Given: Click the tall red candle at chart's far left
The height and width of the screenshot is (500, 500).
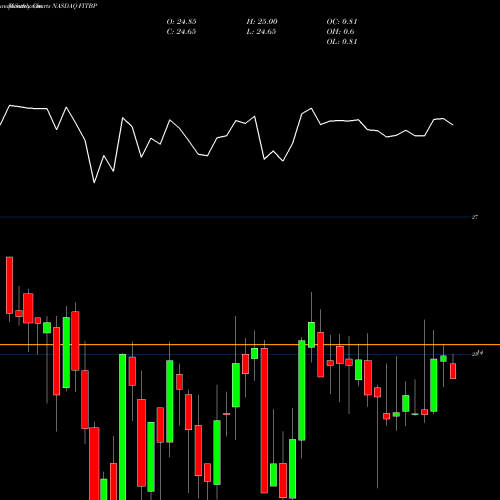Looking at the screenshot, I should click(x=9, y=285).
